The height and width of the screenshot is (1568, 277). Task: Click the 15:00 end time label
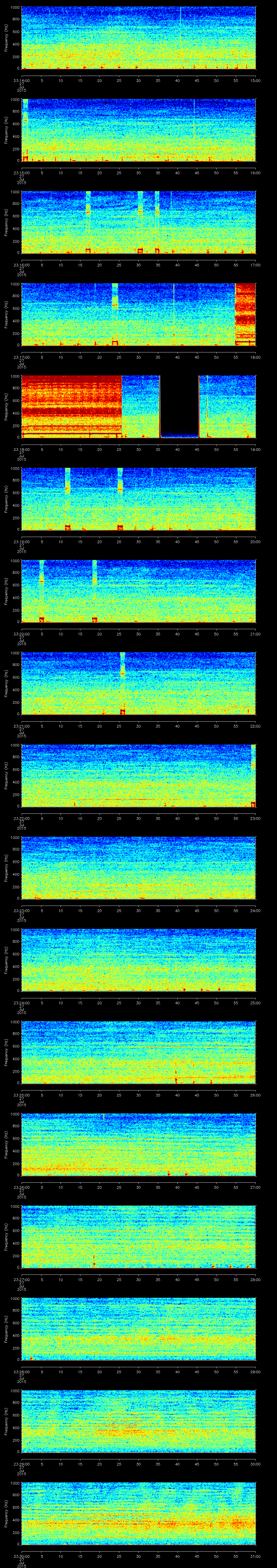click(x=256, y=80)
